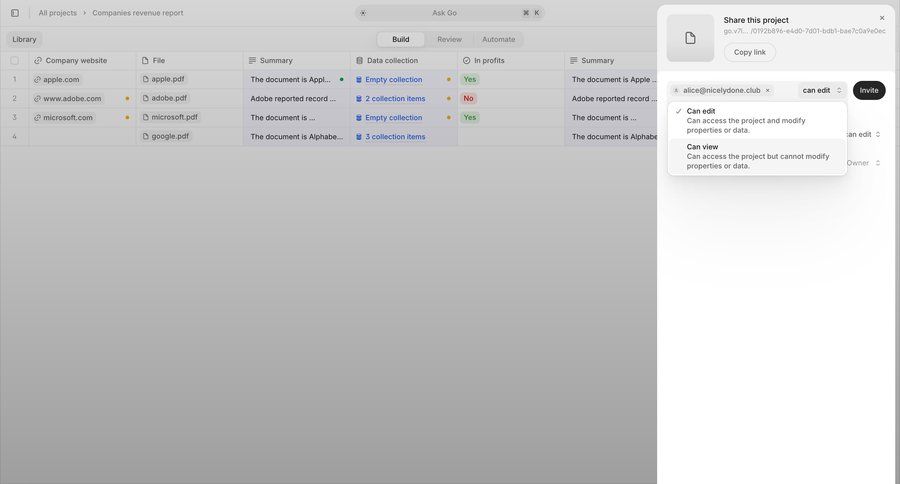The height and width of the screenshot is (484, 900).
Task: Choose the Can view permission option
Action: (757, 156)
